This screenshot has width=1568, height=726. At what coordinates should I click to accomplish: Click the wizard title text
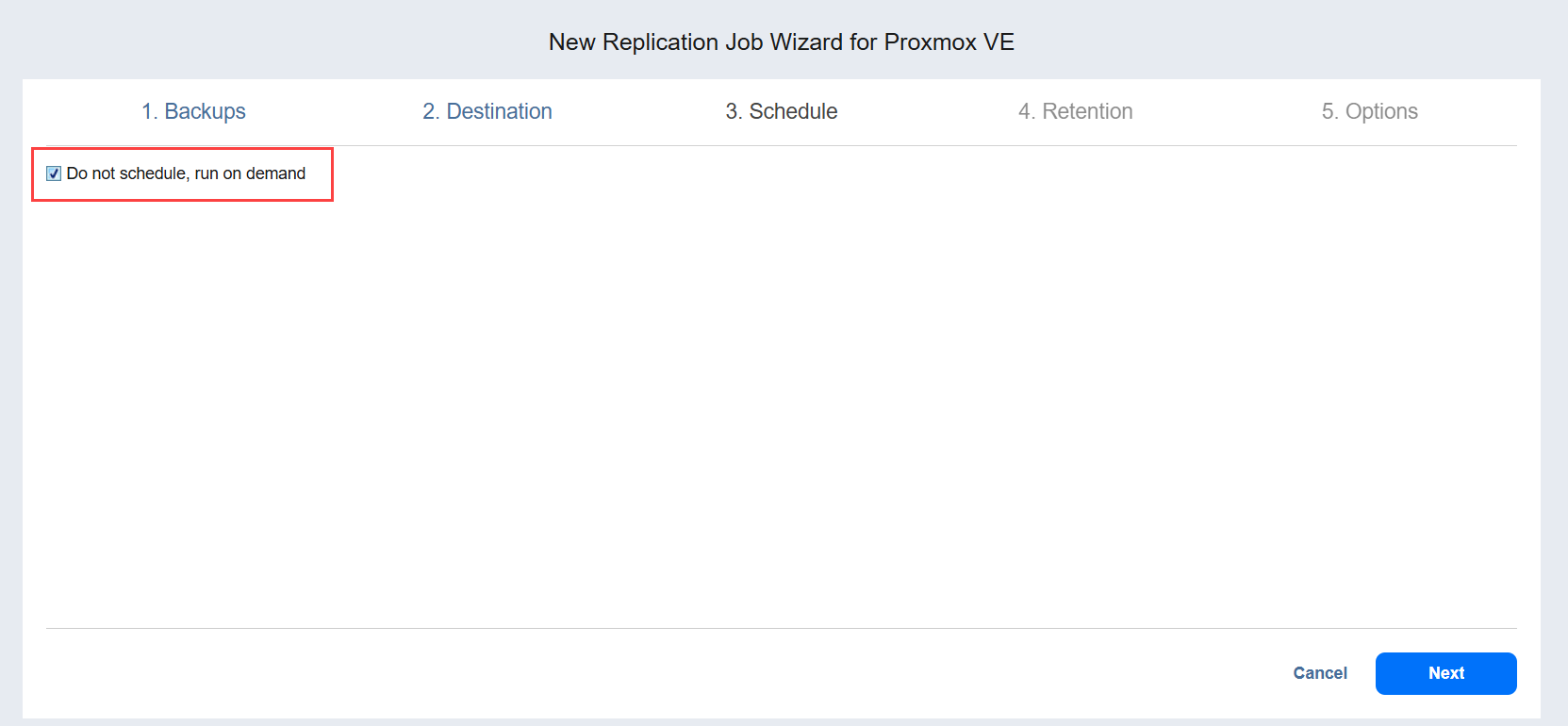click(781, 42)
